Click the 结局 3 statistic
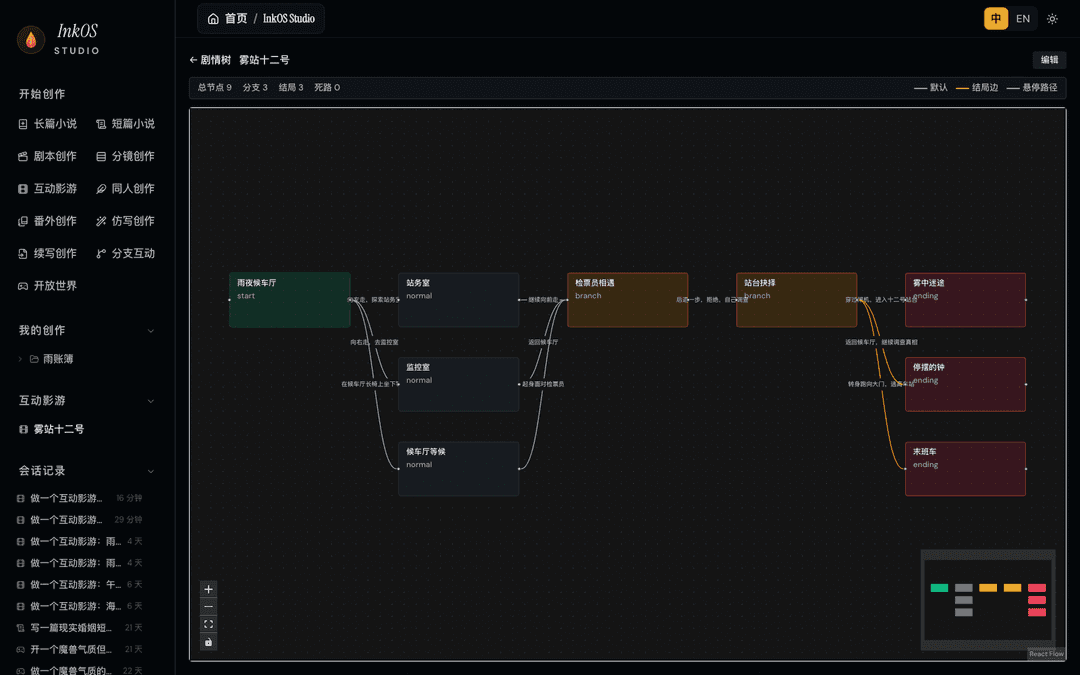Viewport: 1080px width, 675px height. pyautogui.click(x=291, y=87)
